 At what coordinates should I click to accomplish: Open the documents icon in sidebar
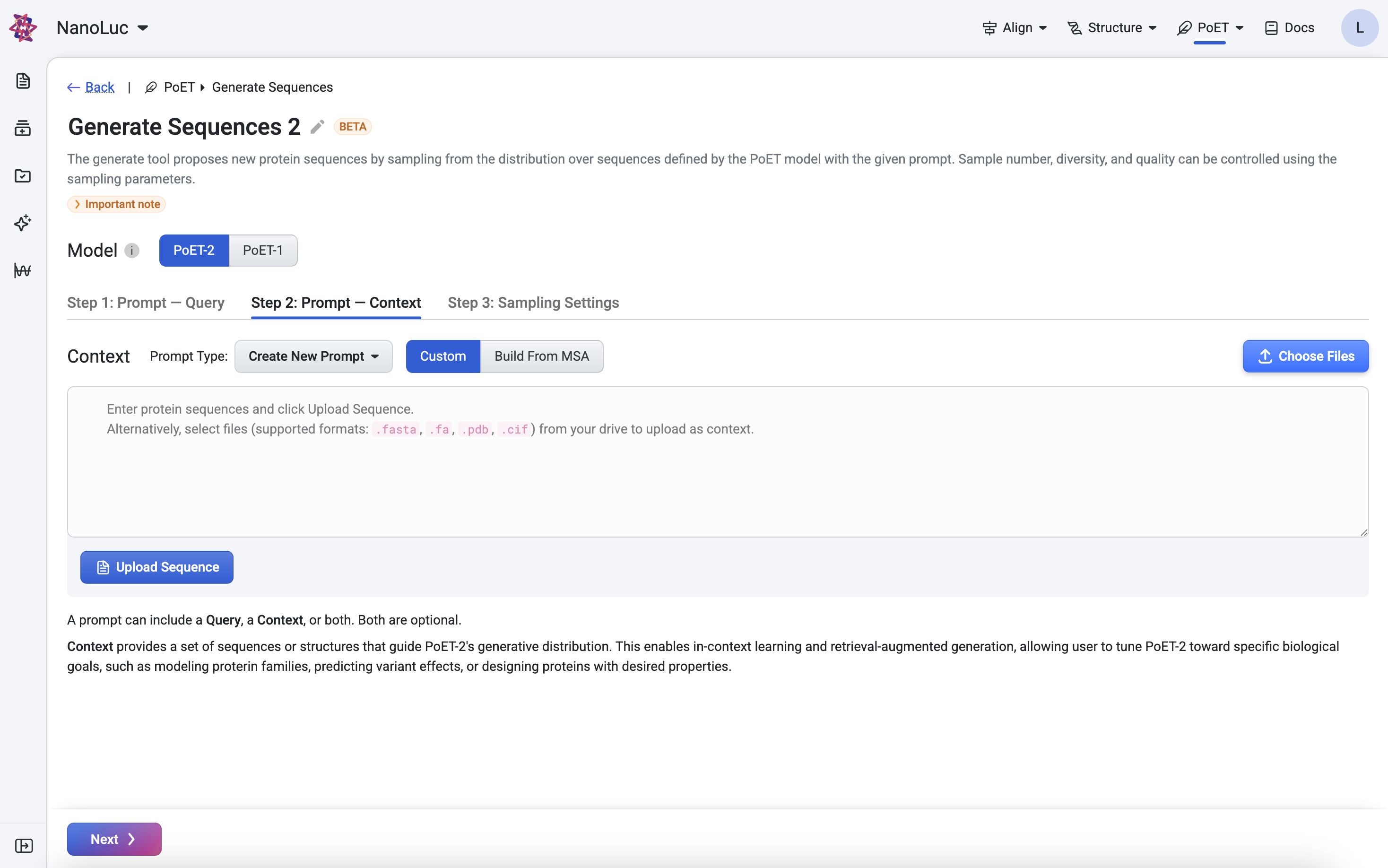tap(23, 81)
